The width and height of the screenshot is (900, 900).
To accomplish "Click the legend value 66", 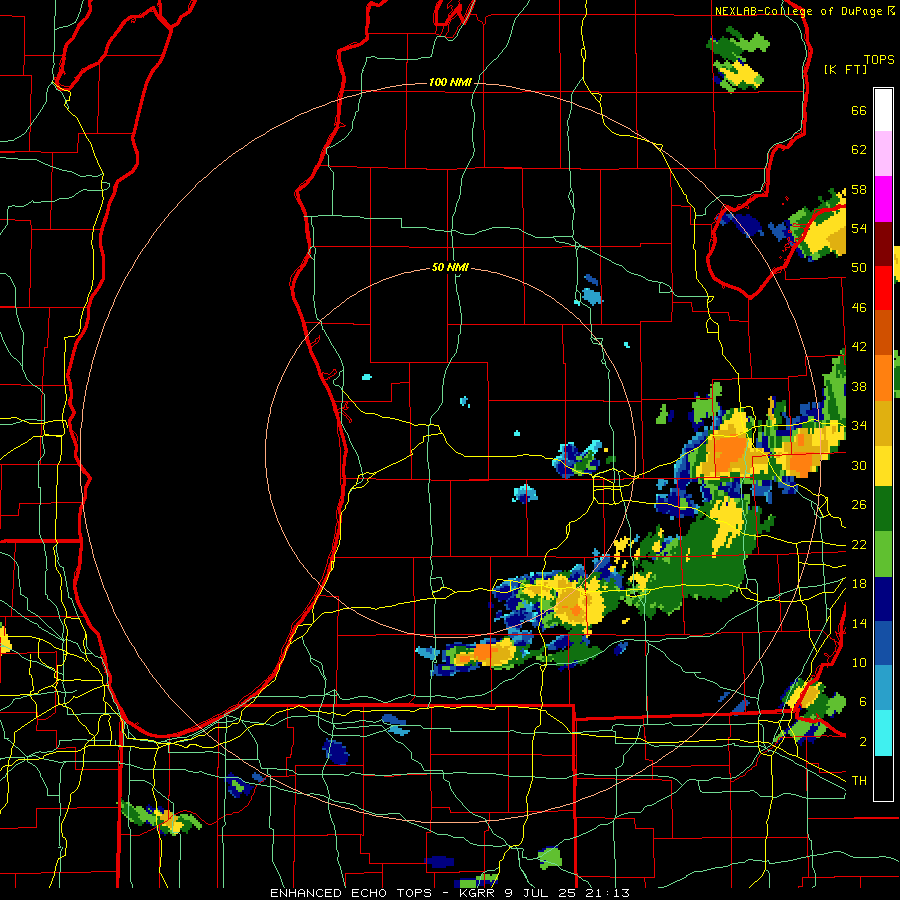I will pyautogui.click(x=859, y=111).
